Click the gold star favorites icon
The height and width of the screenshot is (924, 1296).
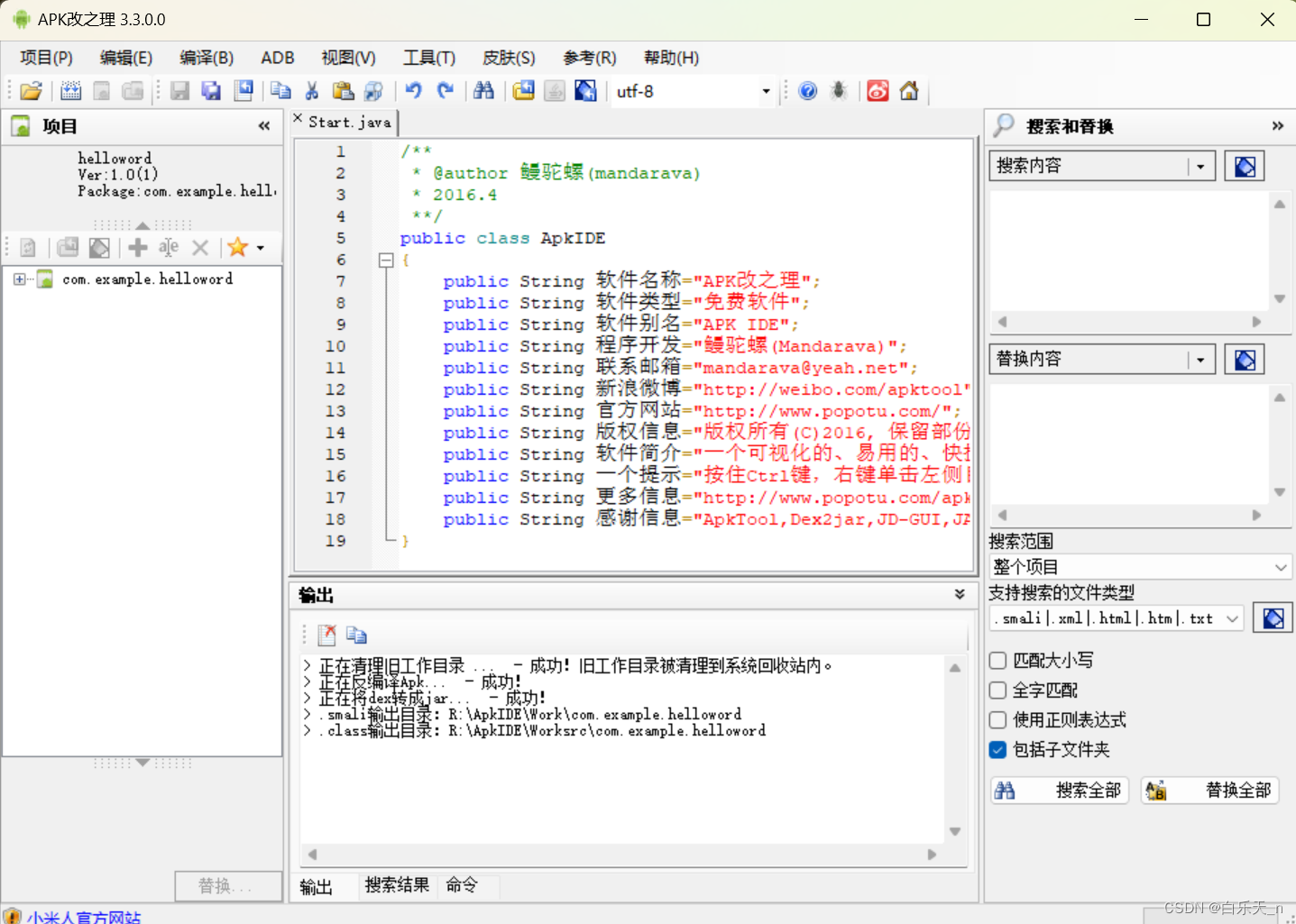(237, 247)
